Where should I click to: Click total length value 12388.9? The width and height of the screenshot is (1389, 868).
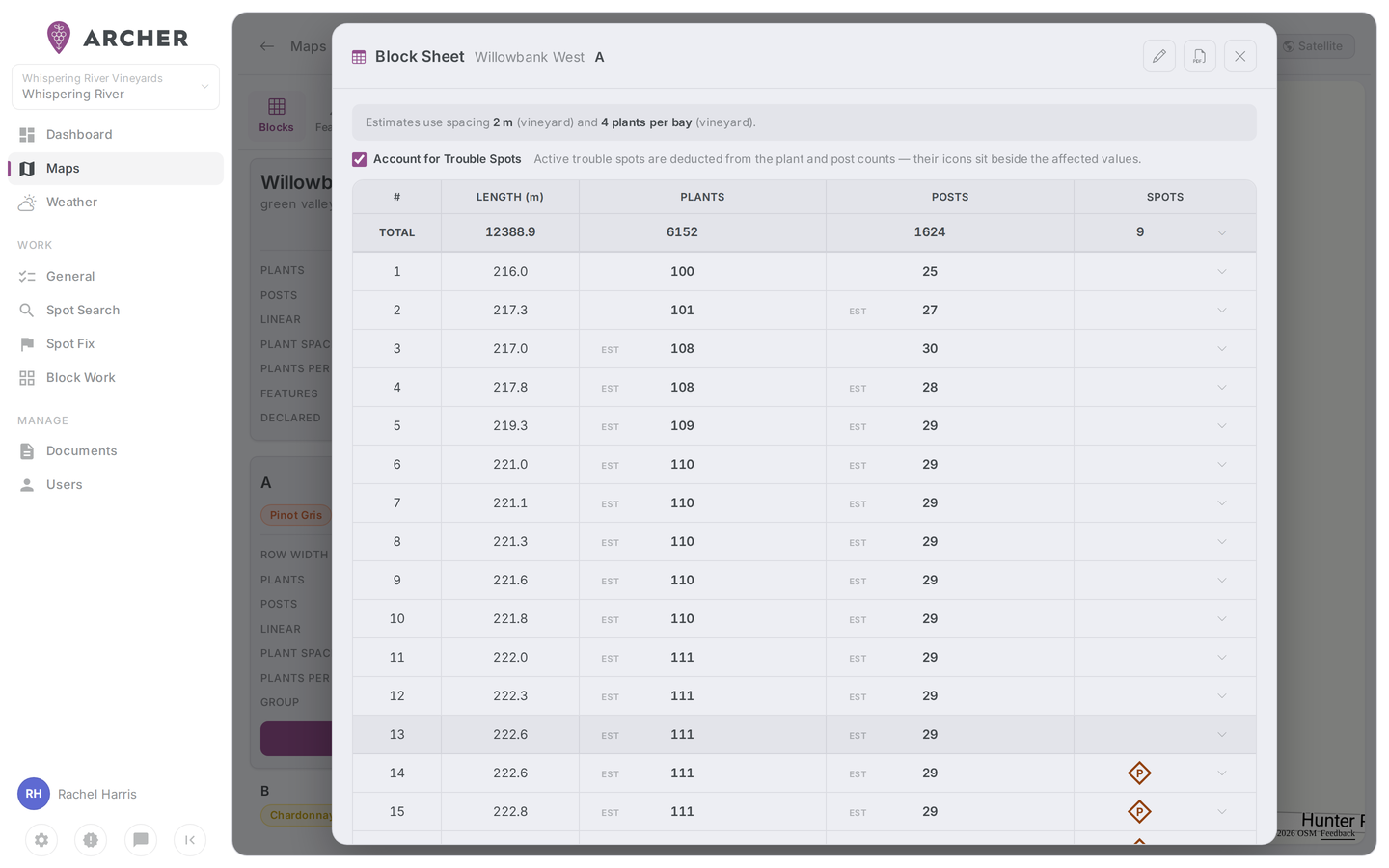point(510,232)
